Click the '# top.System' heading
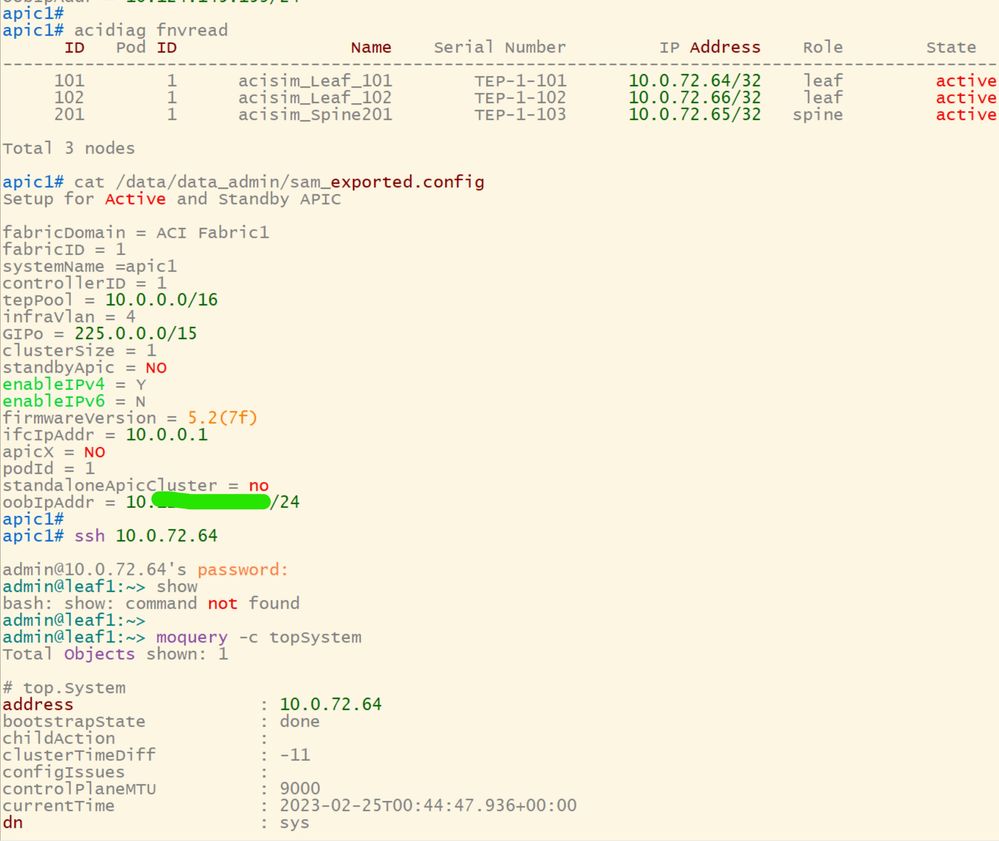 pyautogui.click(x=64, y=688)
